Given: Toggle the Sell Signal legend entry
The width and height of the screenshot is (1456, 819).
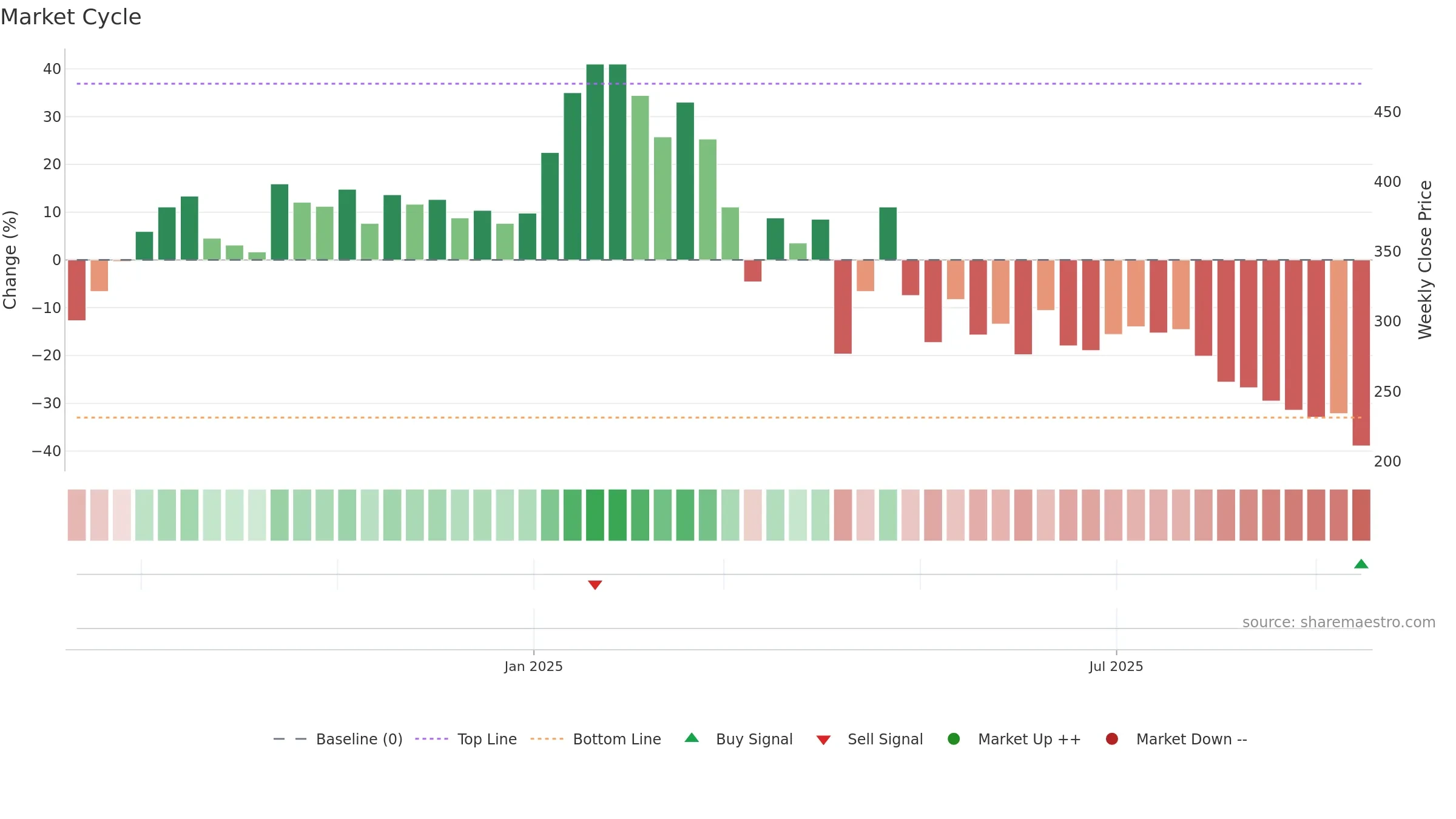Looking at the screenshot, I should pos(869,739).
